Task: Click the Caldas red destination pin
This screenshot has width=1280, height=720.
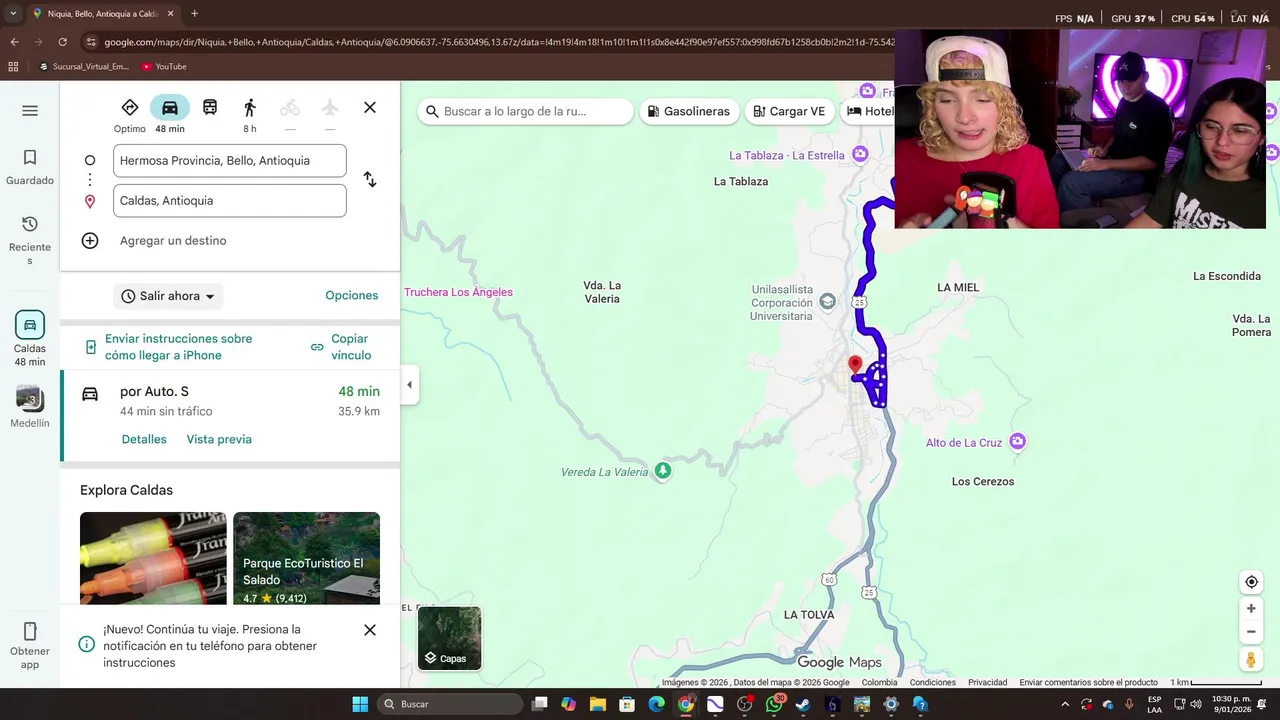Action: click(855, 367)
